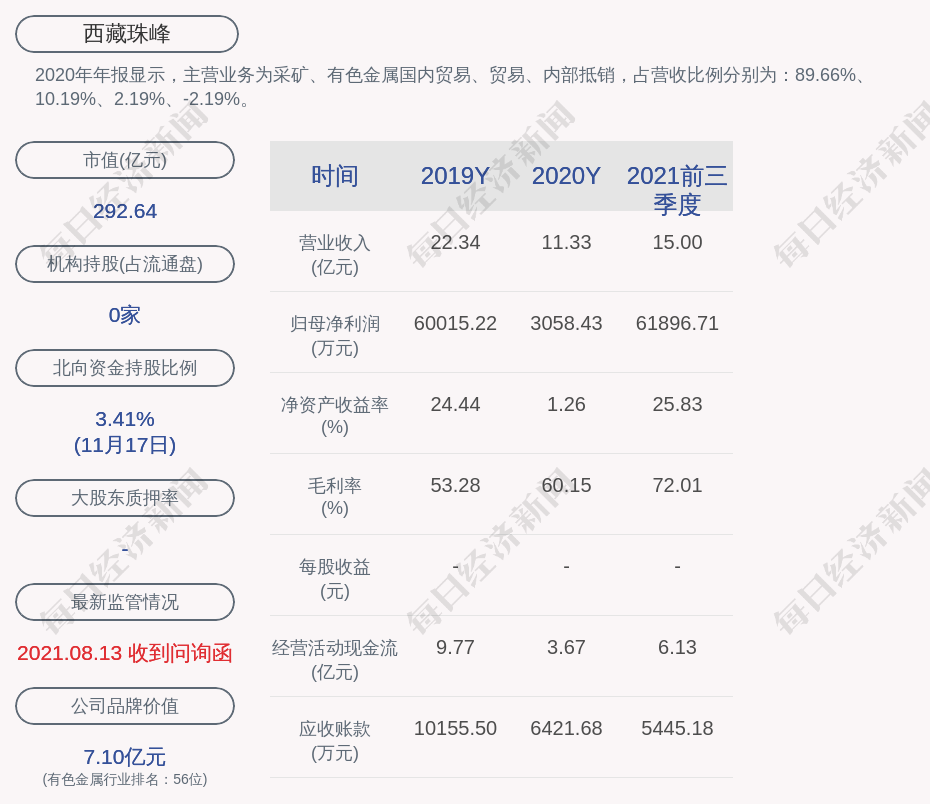
Task: Click the gross margin value 53.28
Action: click(456, 486)
